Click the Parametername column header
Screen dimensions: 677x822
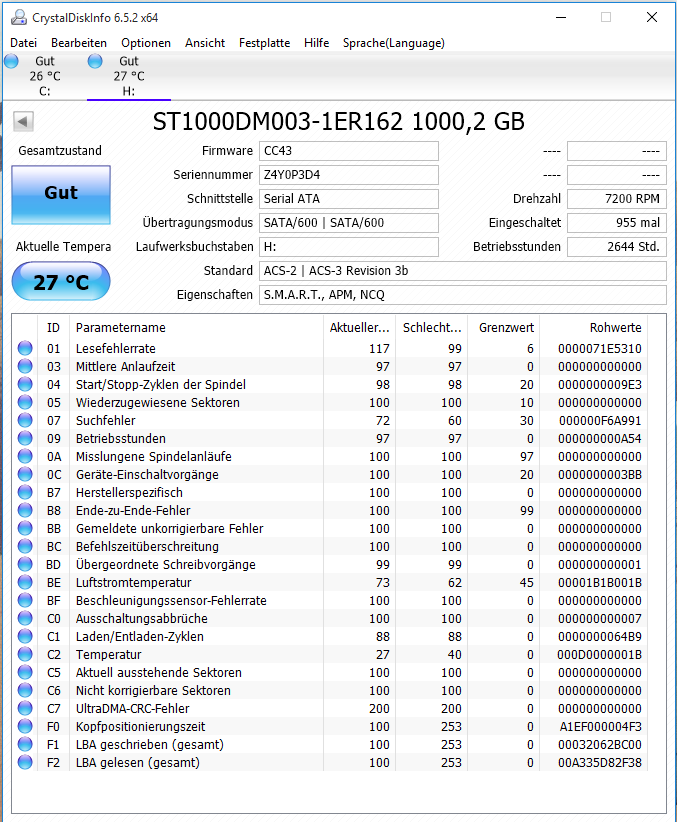pos(196,328)
